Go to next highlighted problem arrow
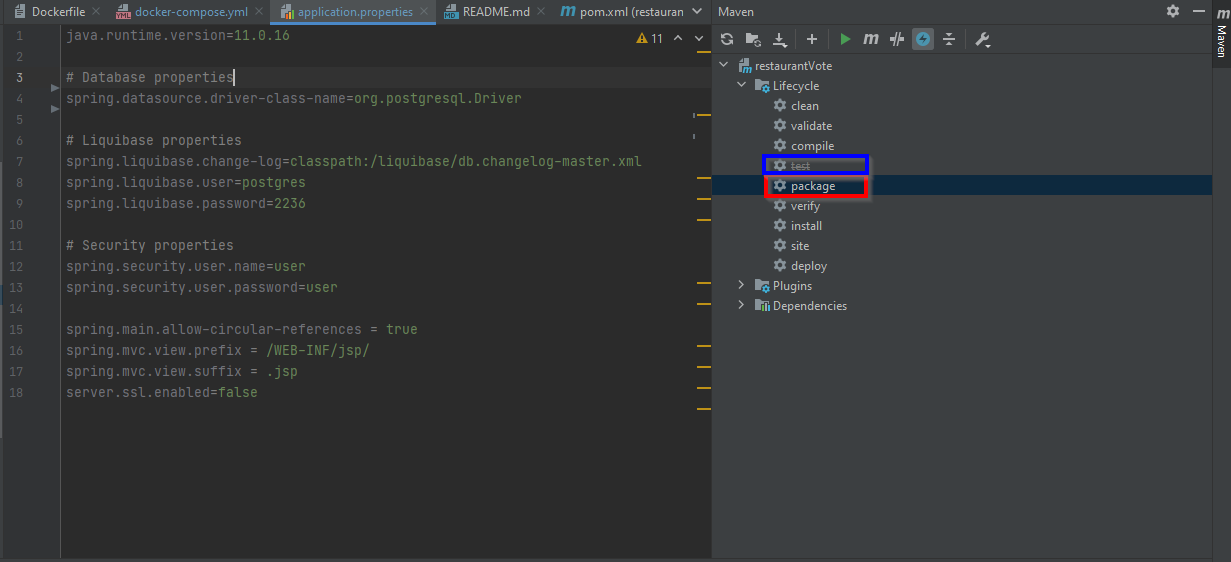Image resolution: width=1231 pixels, height=562 pixels. [x=700, y=38]
